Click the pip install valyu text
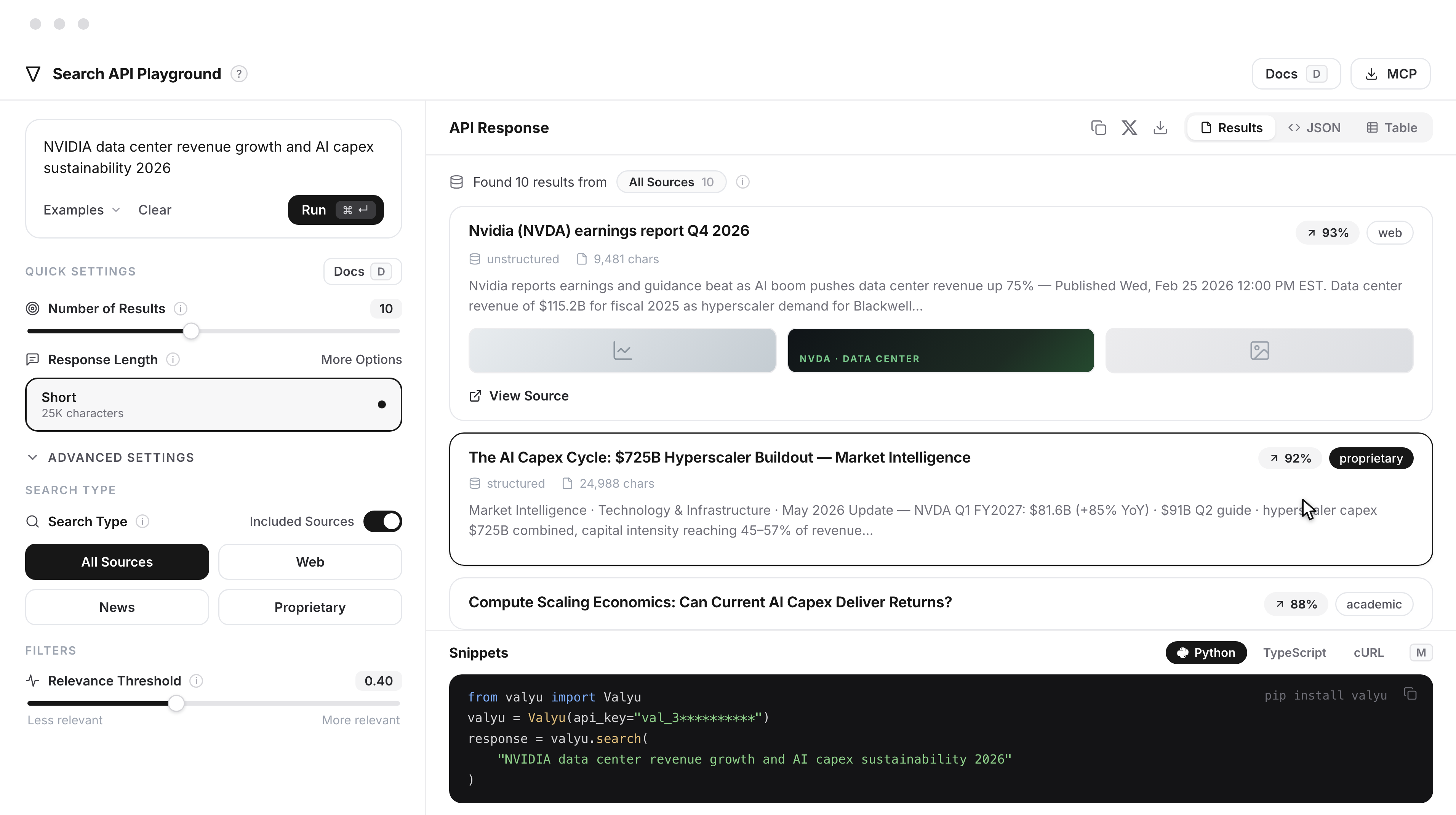The width and height of the screenshot is (1456, 815). pyautogui.click(x=1325, y=695)
